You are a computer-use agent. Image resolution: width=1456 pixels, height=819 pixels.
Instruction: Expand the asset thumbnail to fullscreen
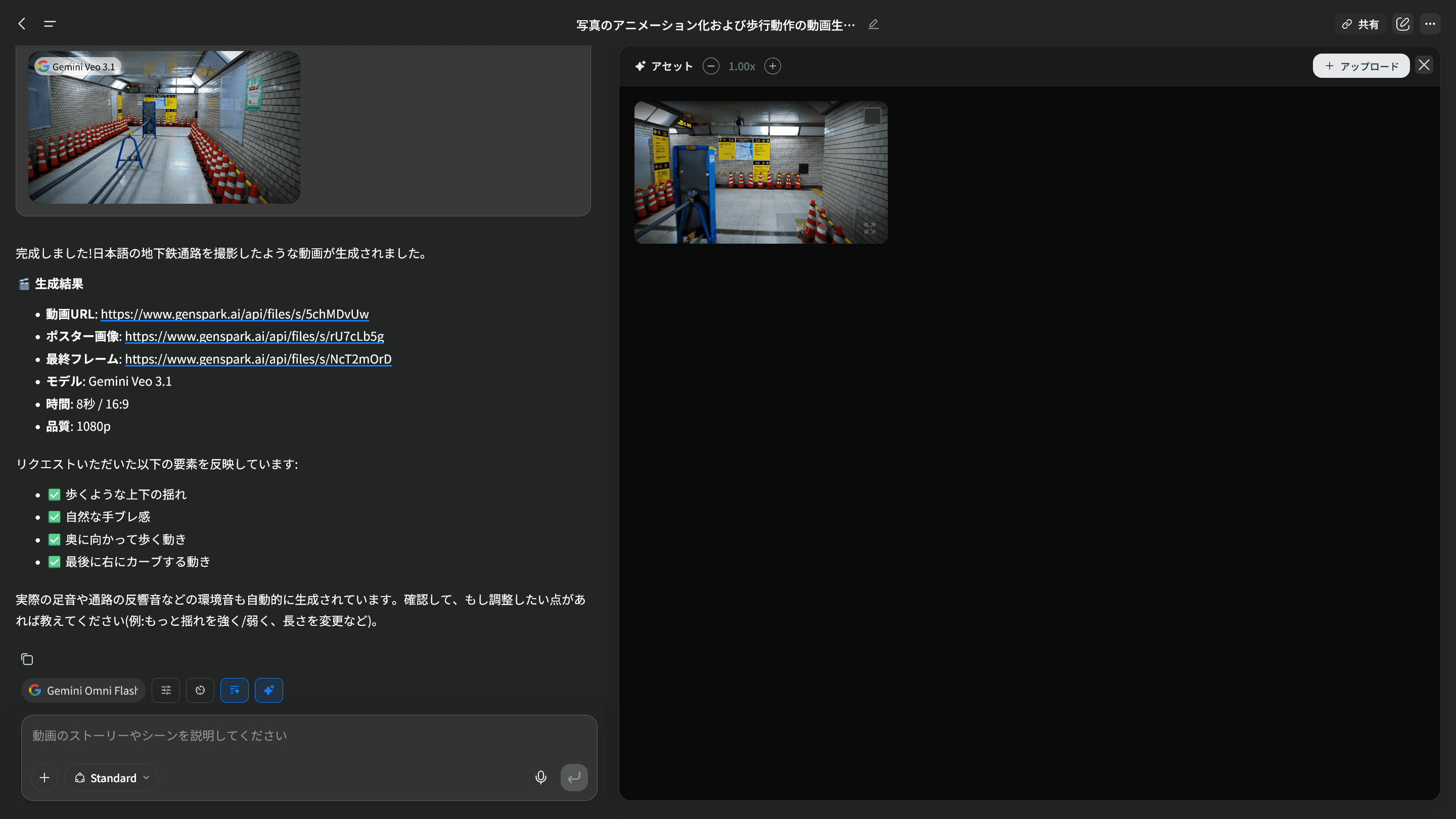coord(870,229)
